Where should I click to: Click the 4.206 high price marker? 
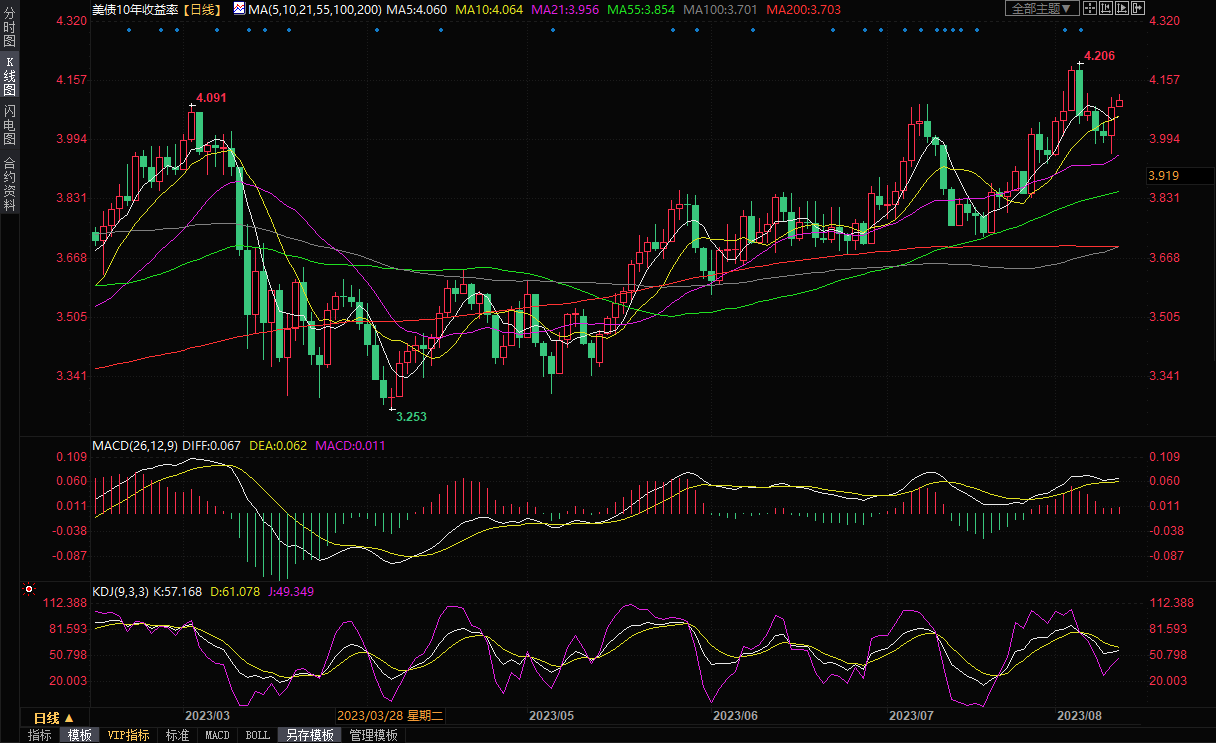pyautogui.click(x=1099, y=56)
